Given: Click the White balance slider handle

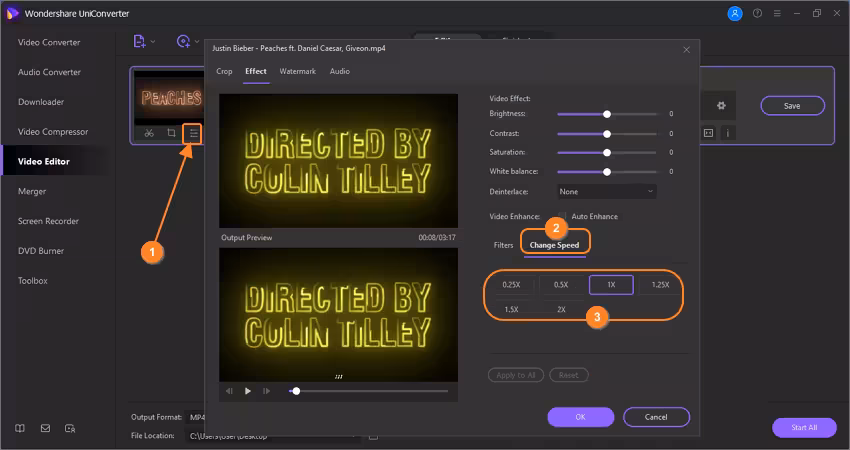Looking at the screenshot, I should point(607,171).
